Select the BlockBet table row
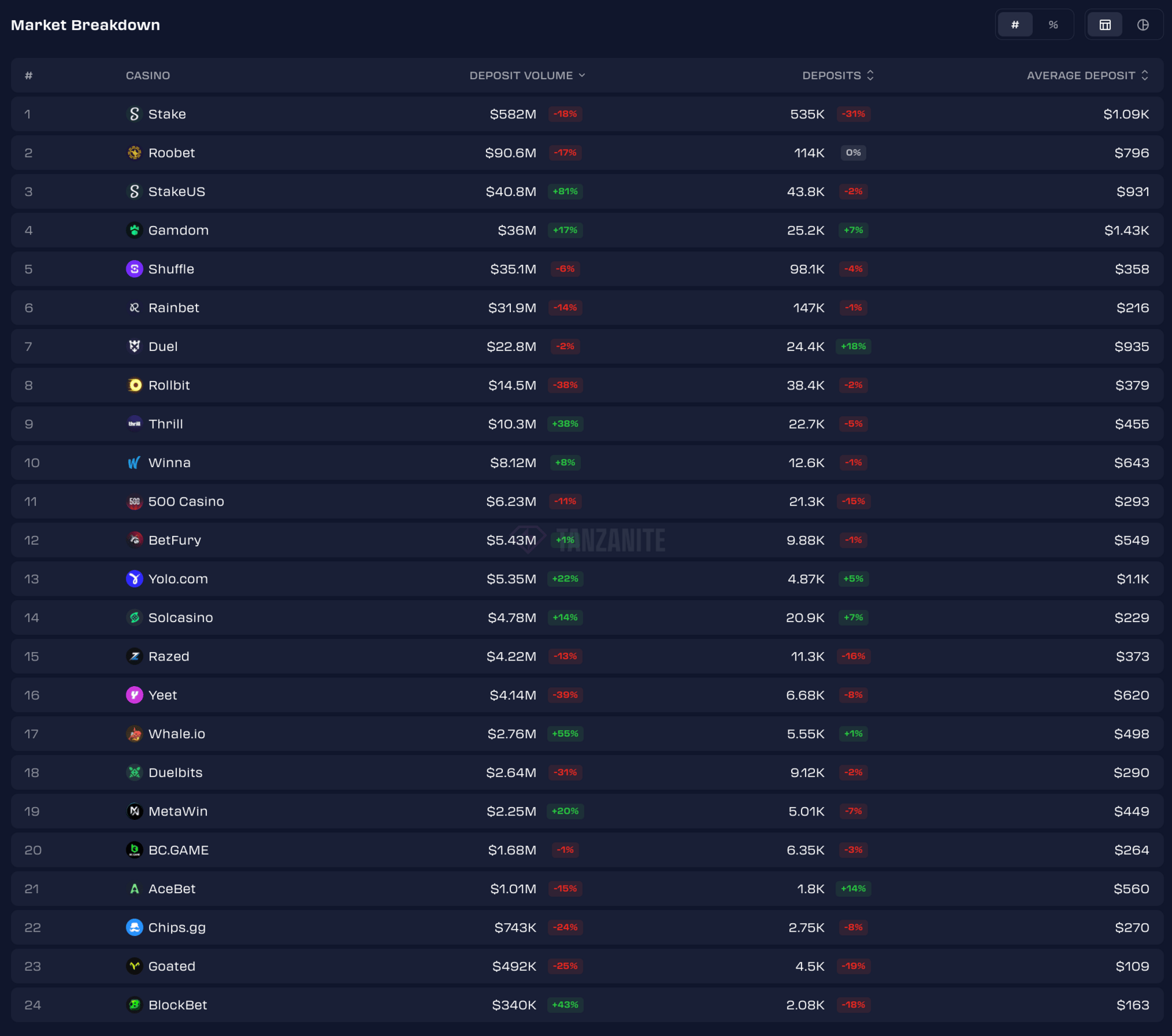The image size is (1172, 1036). click(586, 1005)
